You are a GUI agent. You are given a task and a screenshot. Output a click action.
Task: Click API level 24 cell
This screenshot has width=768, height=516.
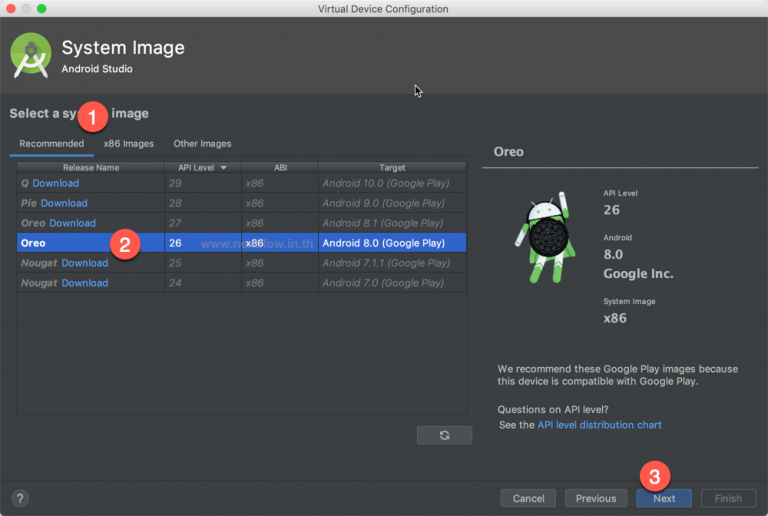click(x=203, y=283)
